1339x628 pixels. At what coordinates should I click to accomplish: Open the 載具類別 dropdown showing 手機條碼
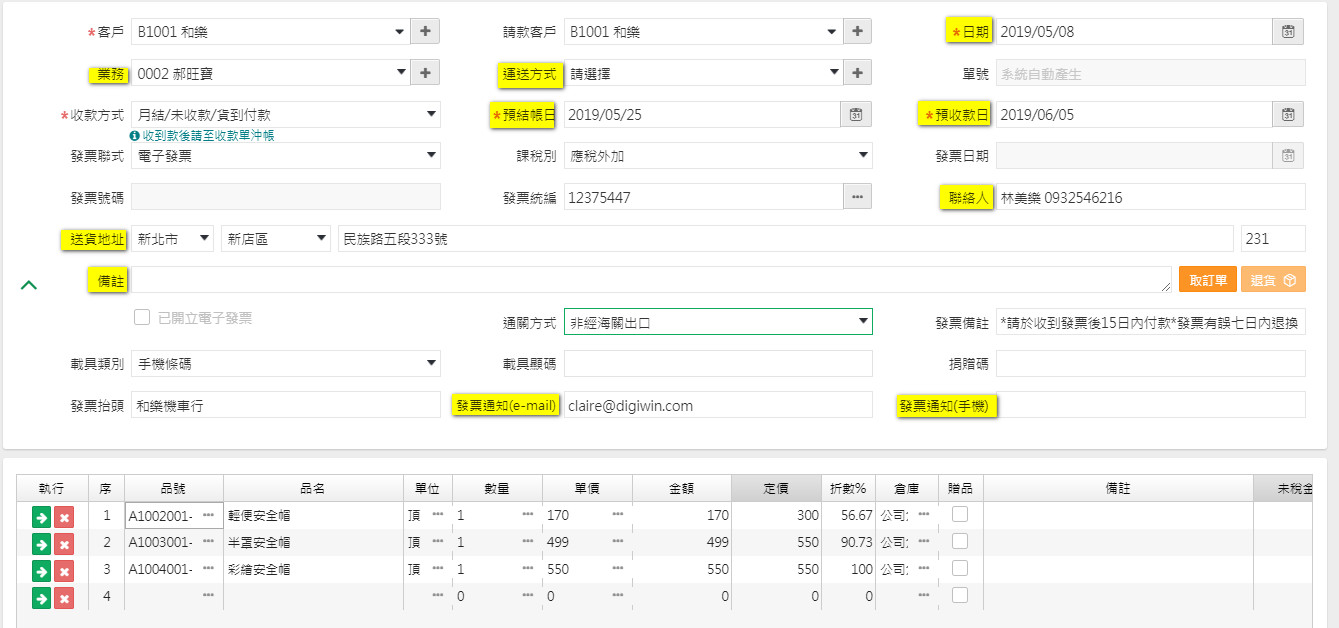285,362
